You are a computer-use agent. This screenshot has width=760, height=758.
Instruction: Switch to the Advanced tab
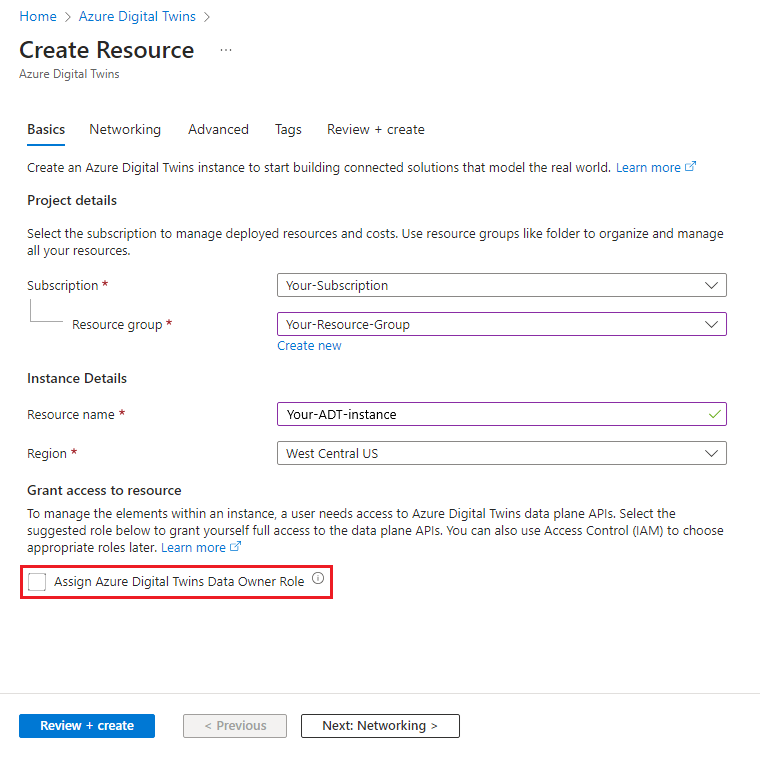click(x=218, y=130)
